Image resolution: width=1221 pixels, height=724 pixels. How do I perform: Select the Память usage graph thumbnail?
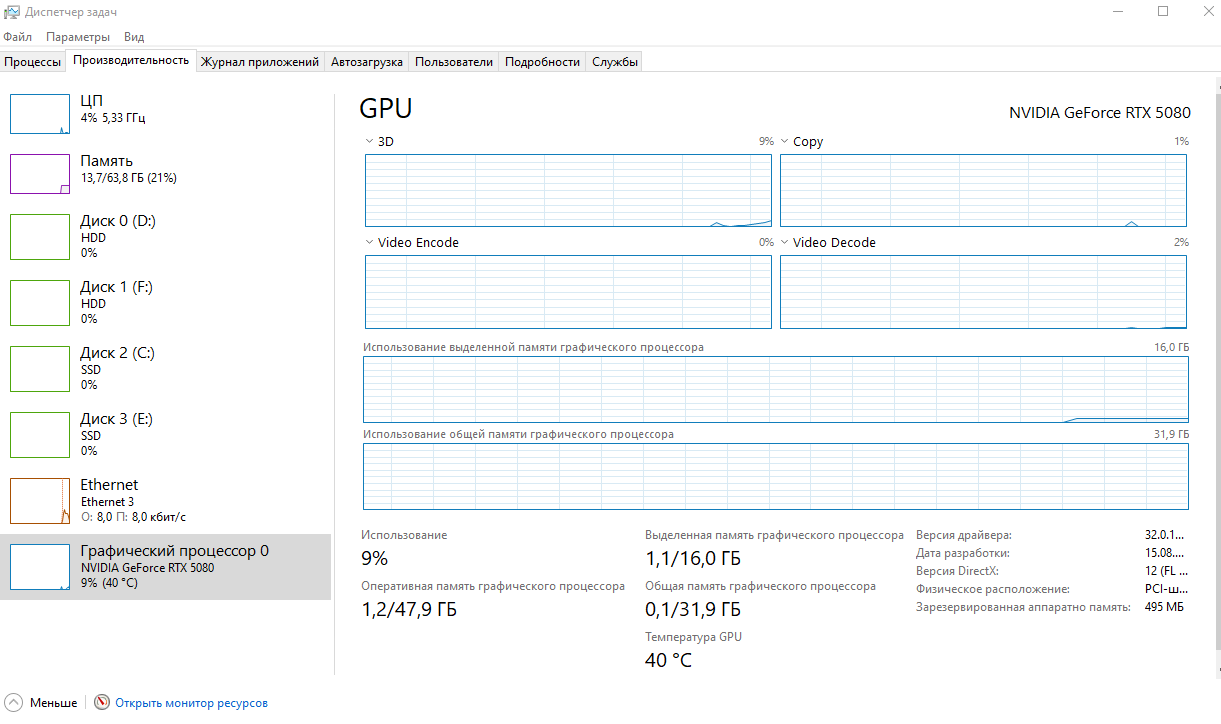click(x=40, y=174)
